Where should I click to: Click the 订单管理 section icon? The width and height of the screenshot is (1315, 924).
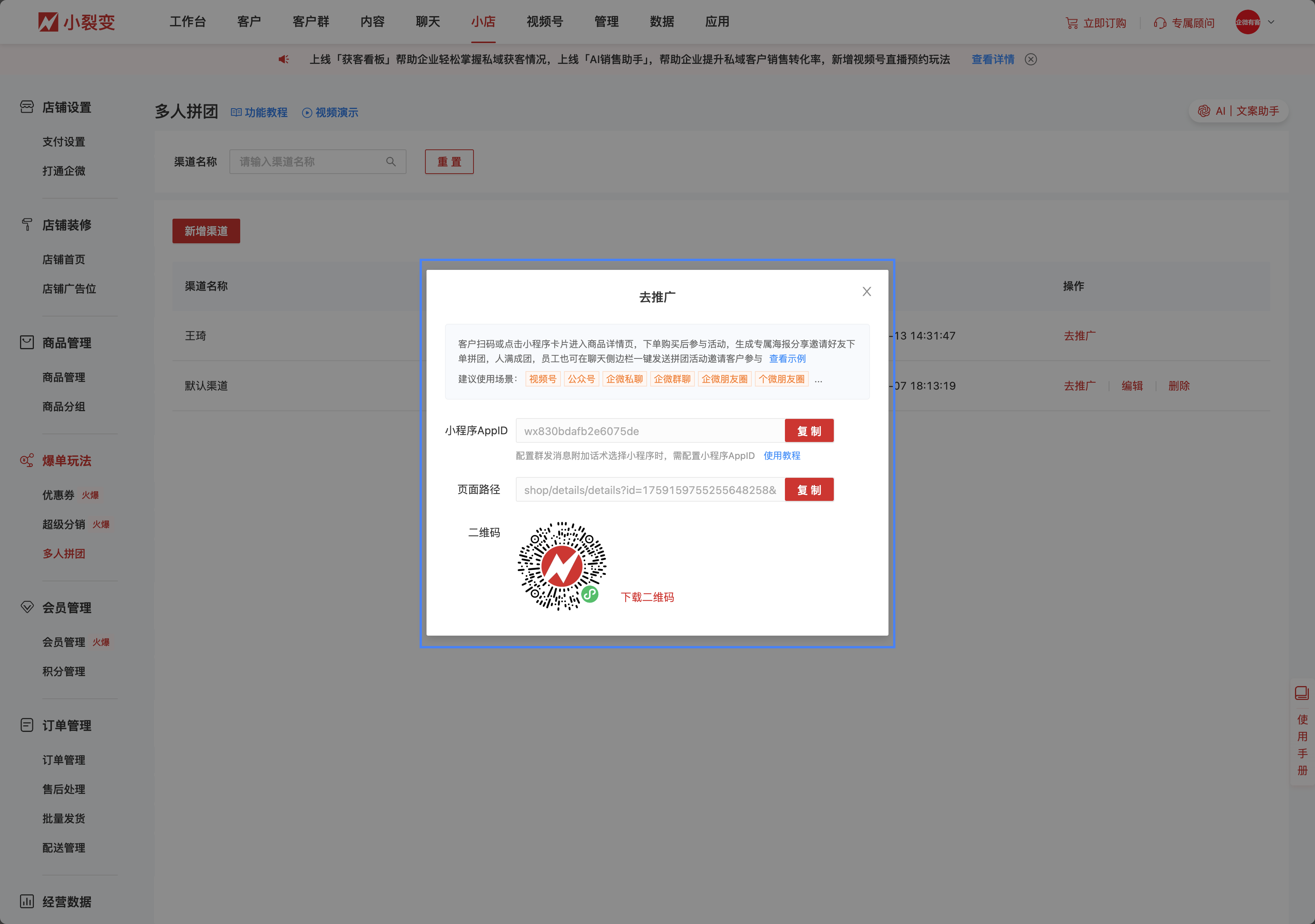click(x=26, y=725)
